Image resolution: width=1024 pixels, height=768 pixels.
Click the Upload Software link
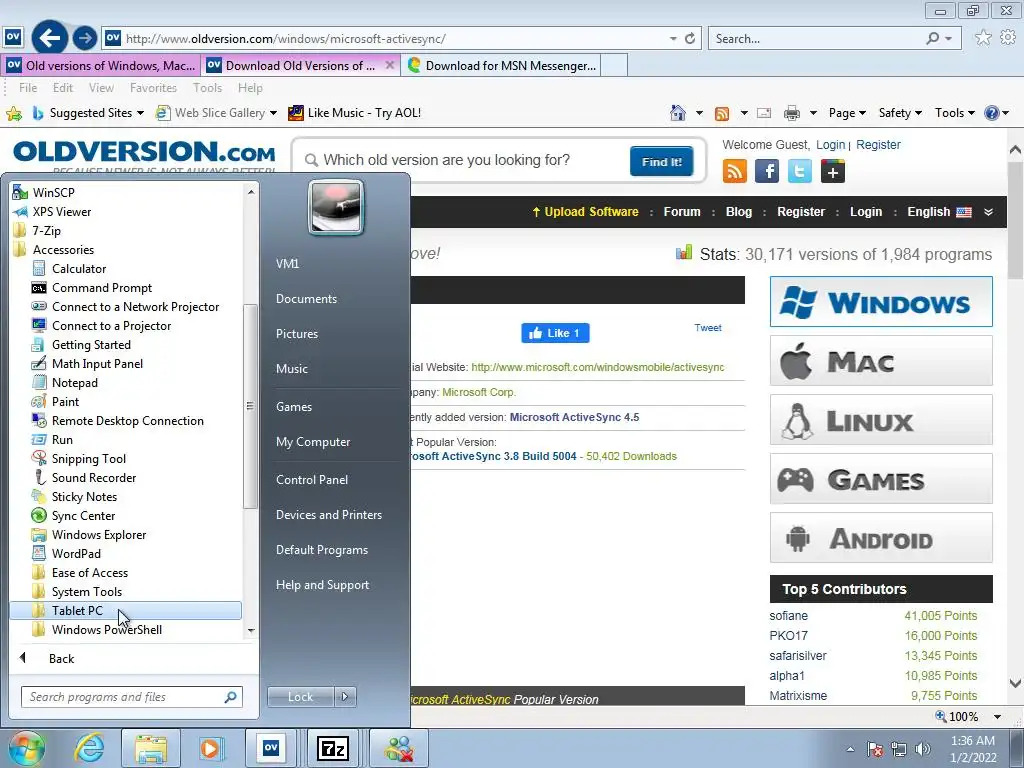pos(586,212)
